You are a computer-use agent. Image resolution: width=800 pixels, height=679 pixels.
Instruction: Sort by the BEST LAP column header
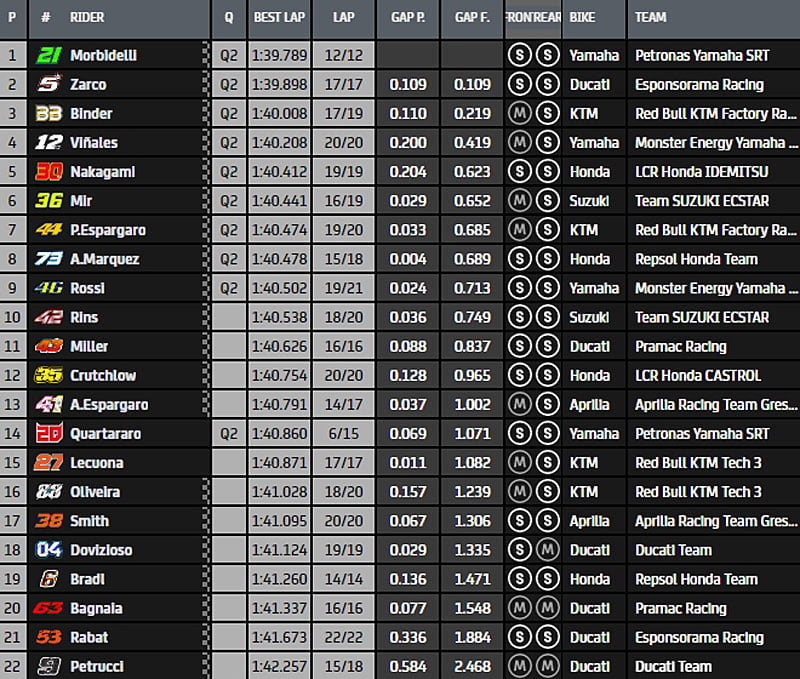click(280, 18)
